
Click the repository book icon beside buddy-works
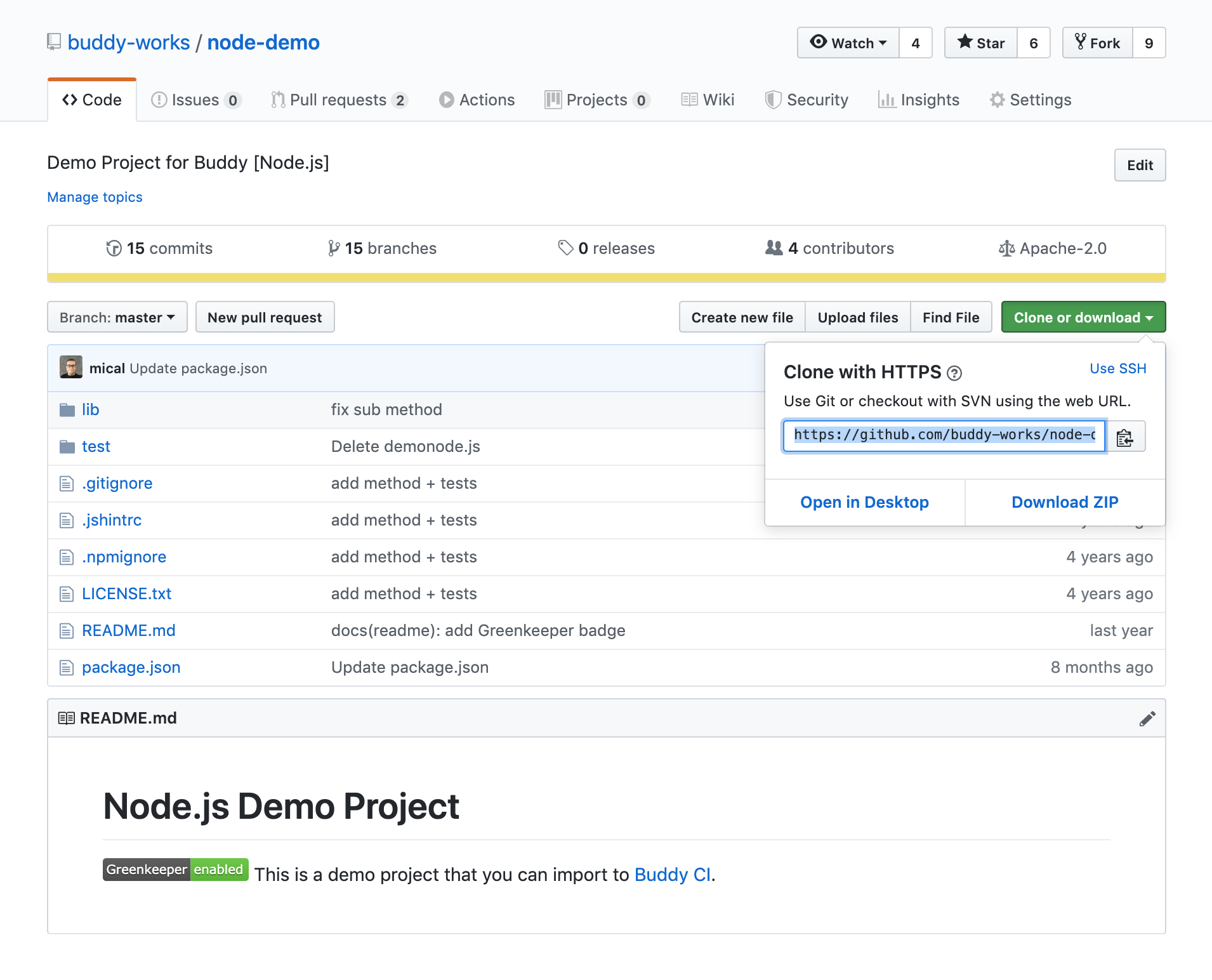pyautogui.click(x=54, y=43)
